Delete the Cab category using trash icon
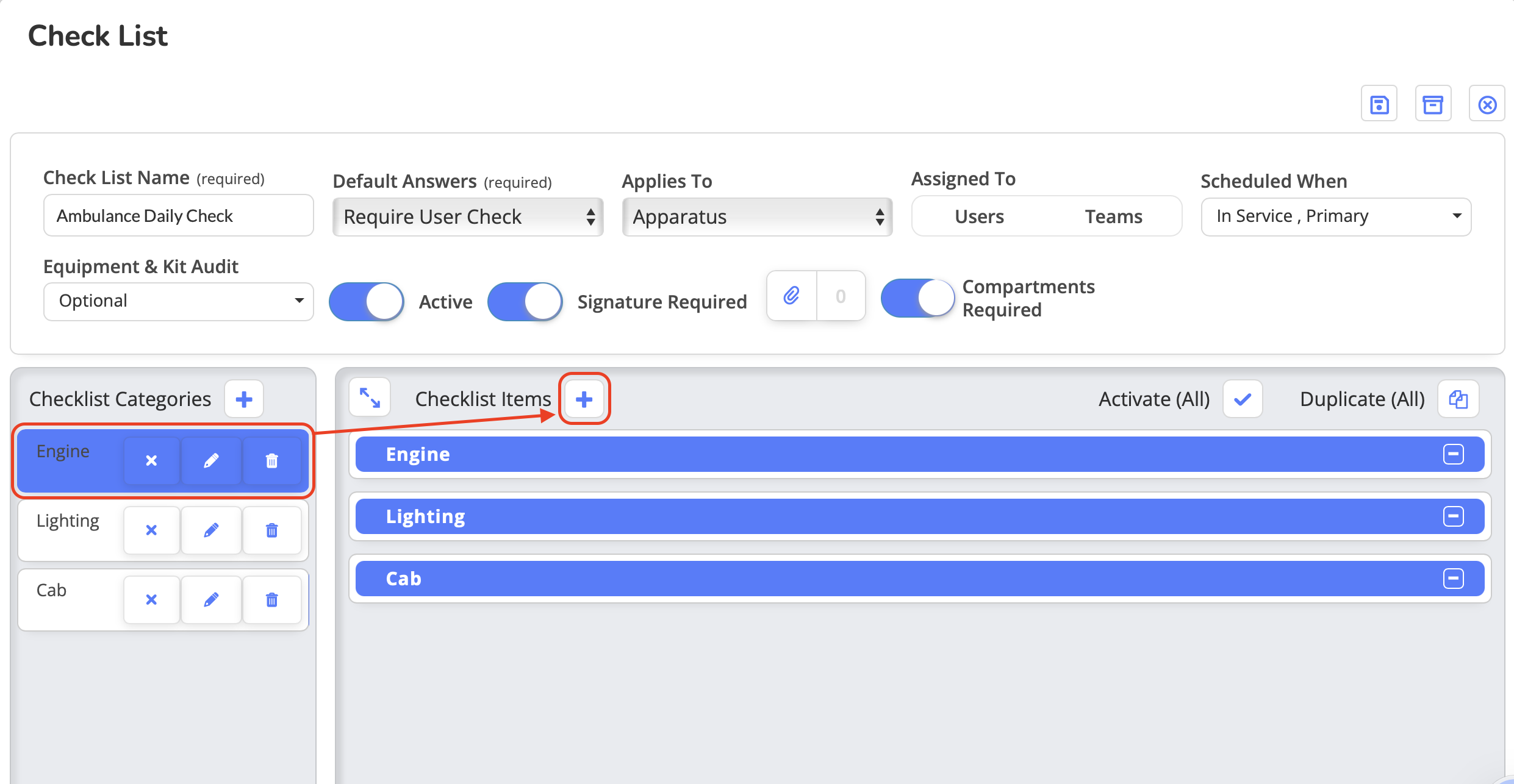The height and width of the screenshot is (784, 1514). [x=272, y=599]
